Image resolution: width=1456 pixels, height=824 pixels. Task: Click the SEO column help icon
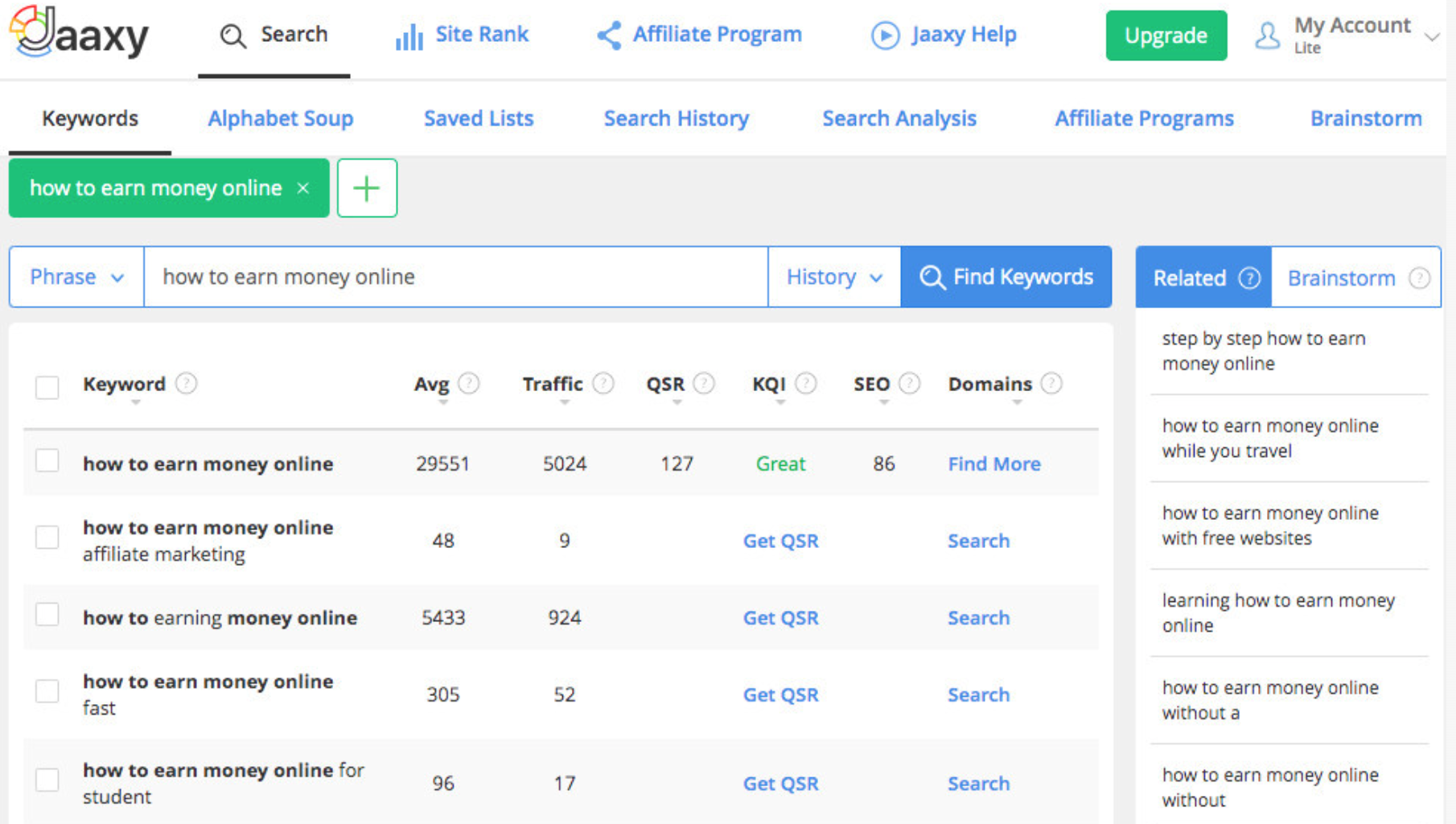[x=909, y=384]
